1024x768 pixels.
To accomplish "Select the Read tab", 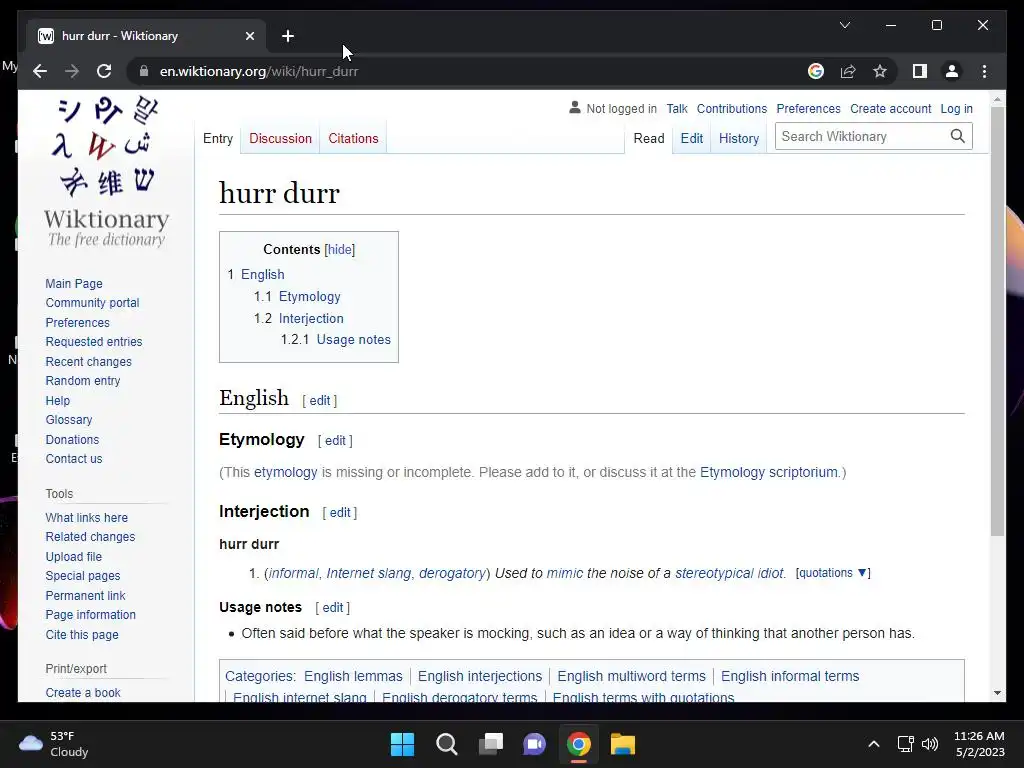I will point(648,138).
